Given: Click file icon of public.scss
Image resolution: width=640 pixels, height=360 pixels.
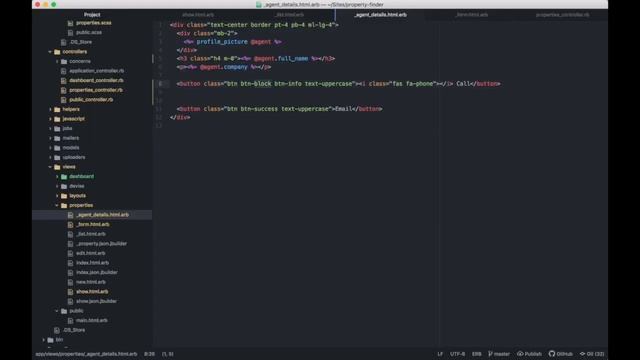Looking at the screenshot, I should coord(70,33).
